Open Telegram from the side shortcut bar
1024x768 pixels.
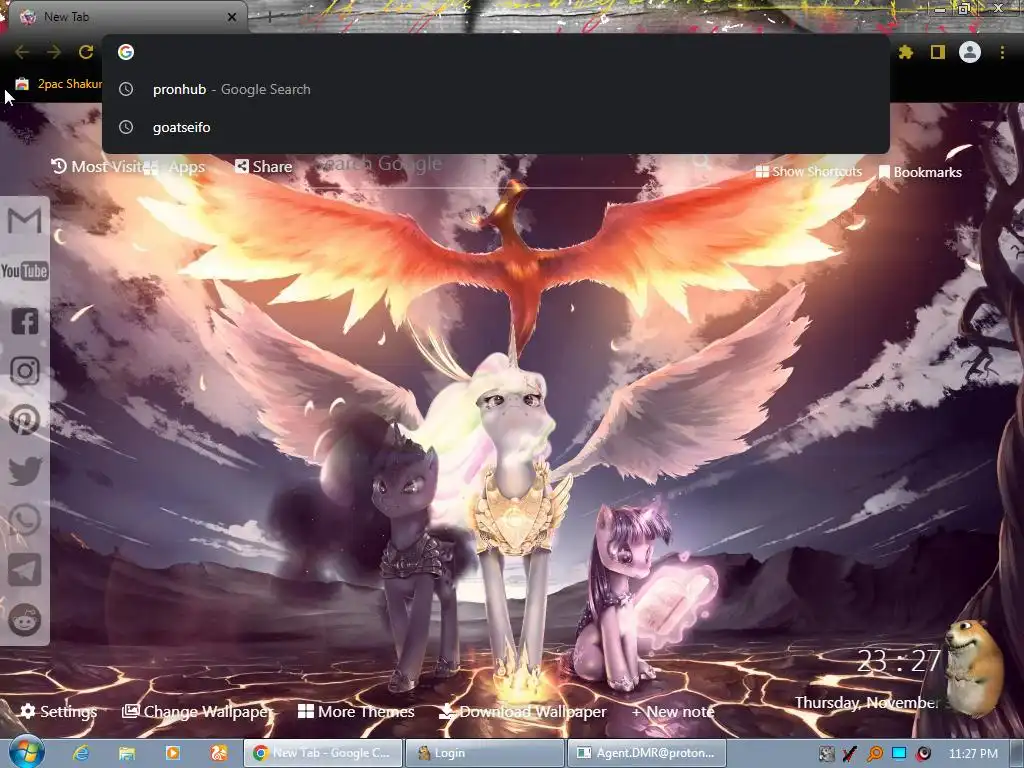25,570
